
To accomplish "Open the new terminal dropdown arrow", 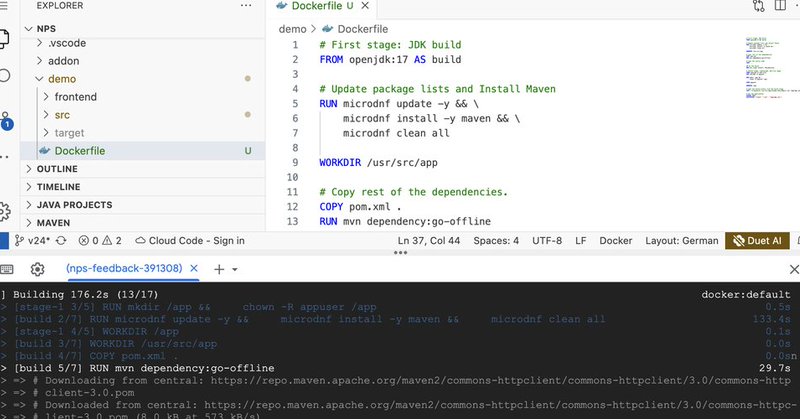I will pyautogui.click(x=235, y=269).
